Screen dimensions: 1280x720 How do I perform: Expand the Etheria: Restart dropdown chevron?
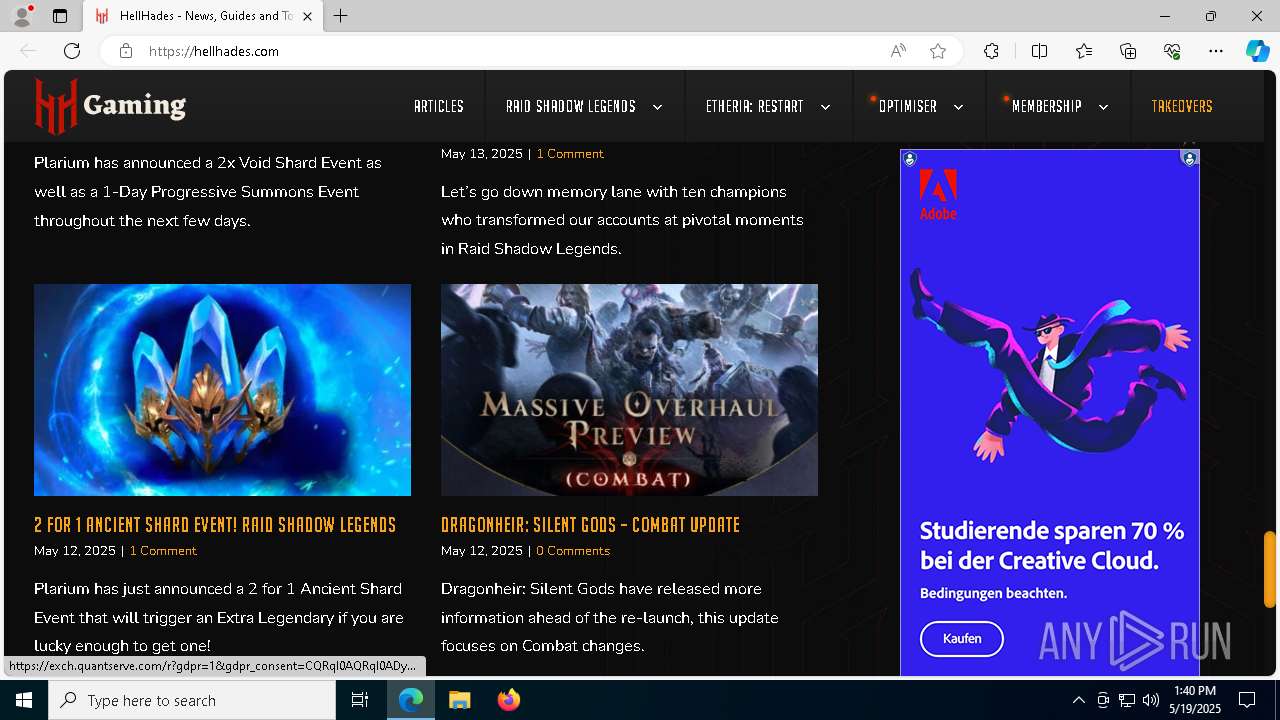825,107
